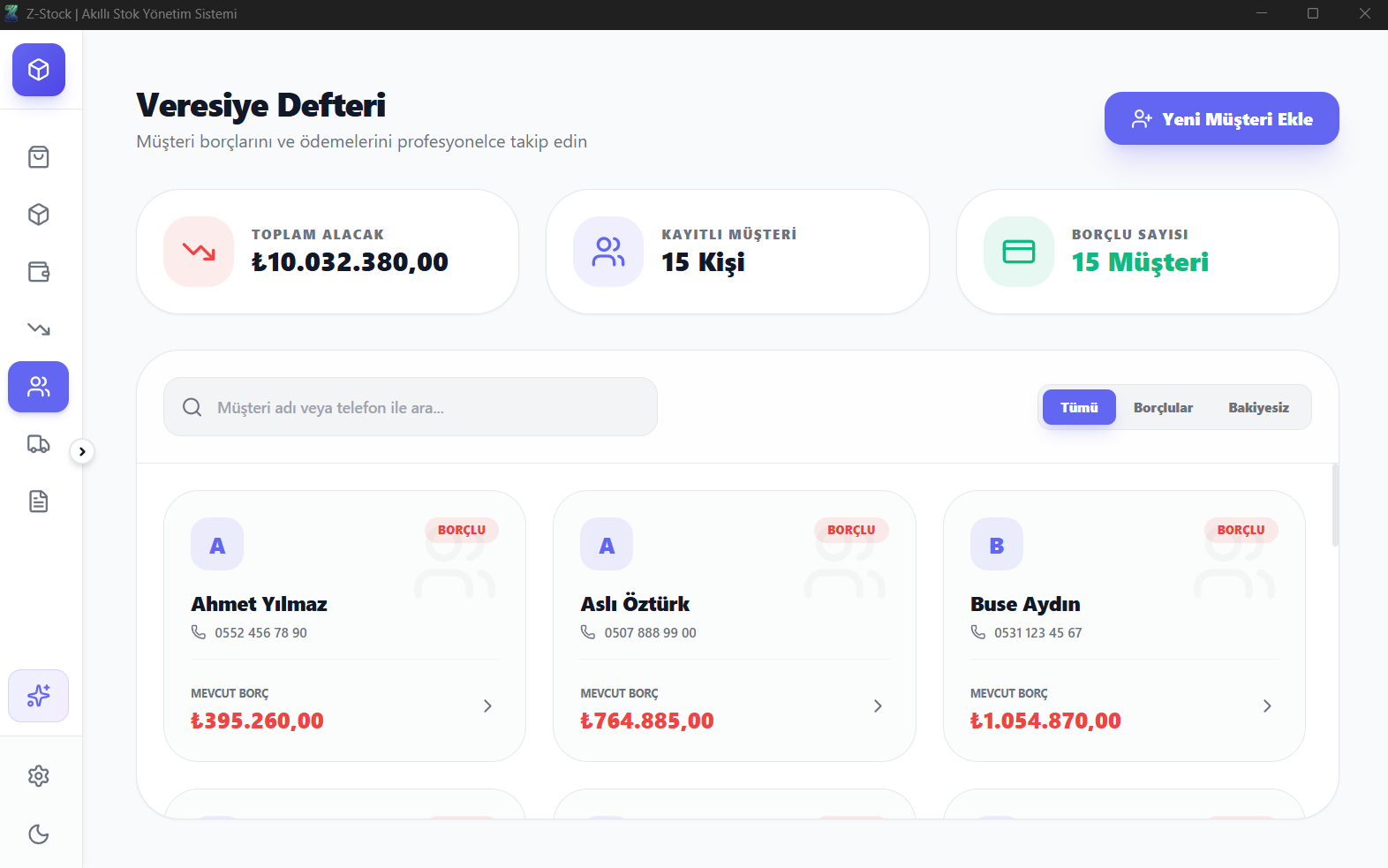Viewport: 1388px width, 868px height.
Task: Click Ahmet Yılmaz avatar letter A
Action: pyautogui.click(x=217, y=545)
